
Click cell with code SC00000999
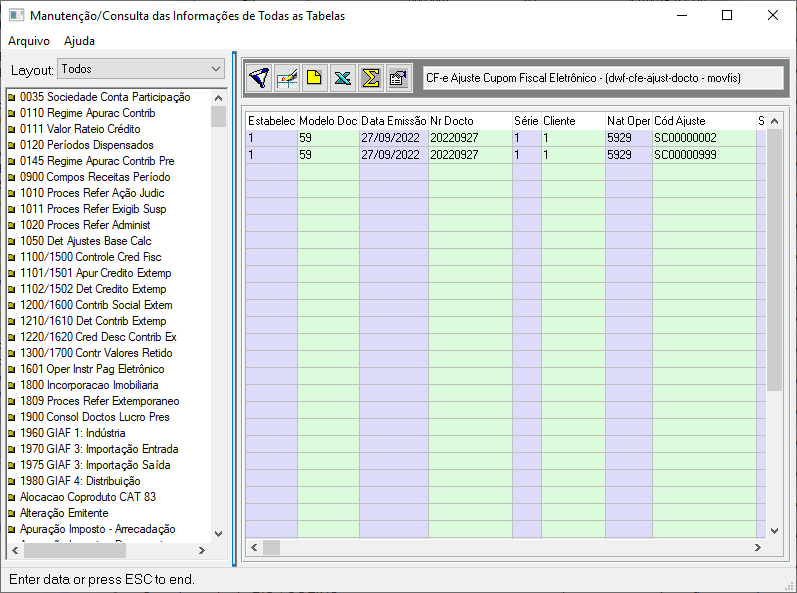[x=704, y=155]
